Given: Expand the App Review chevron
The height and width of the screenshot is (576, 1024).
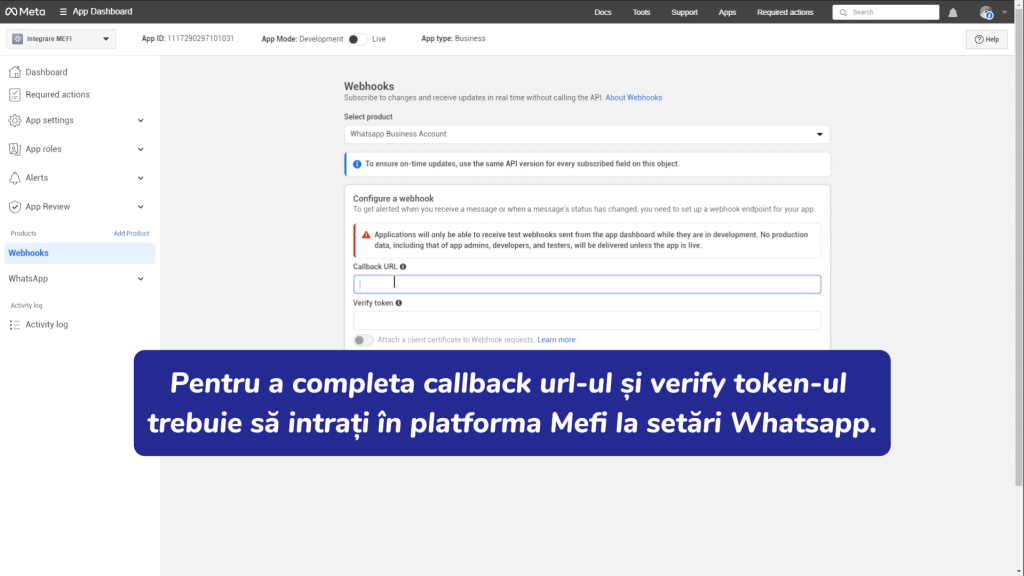Looking at the screenshot, I should [140, 206].
